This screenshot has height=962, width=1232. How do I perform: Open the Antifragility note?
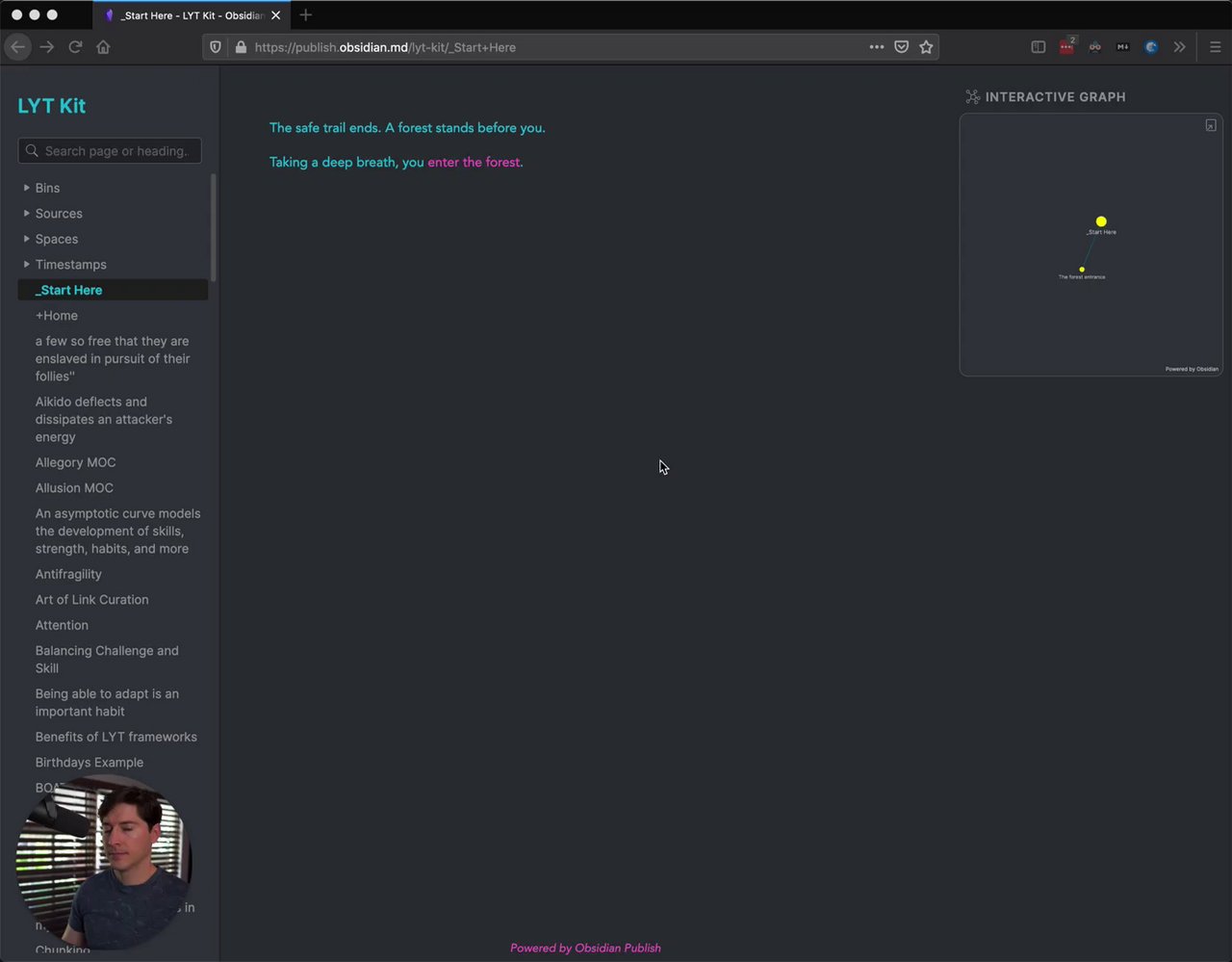coord(68,574)
